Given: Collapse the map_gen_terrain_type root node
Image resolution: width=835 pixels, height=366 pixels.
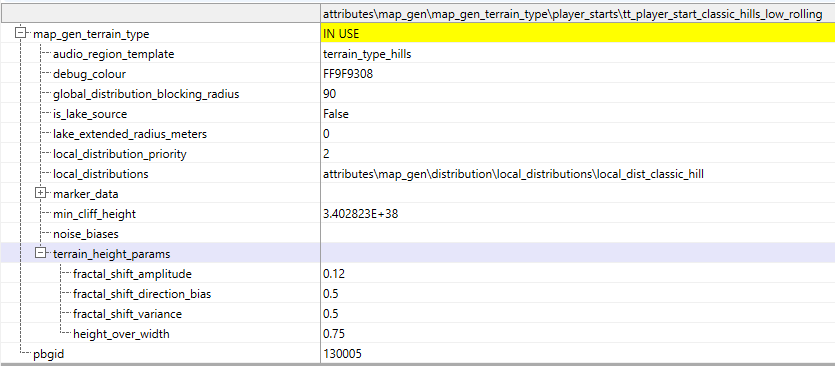Looking at the screenshot, I should coord(20,34).
